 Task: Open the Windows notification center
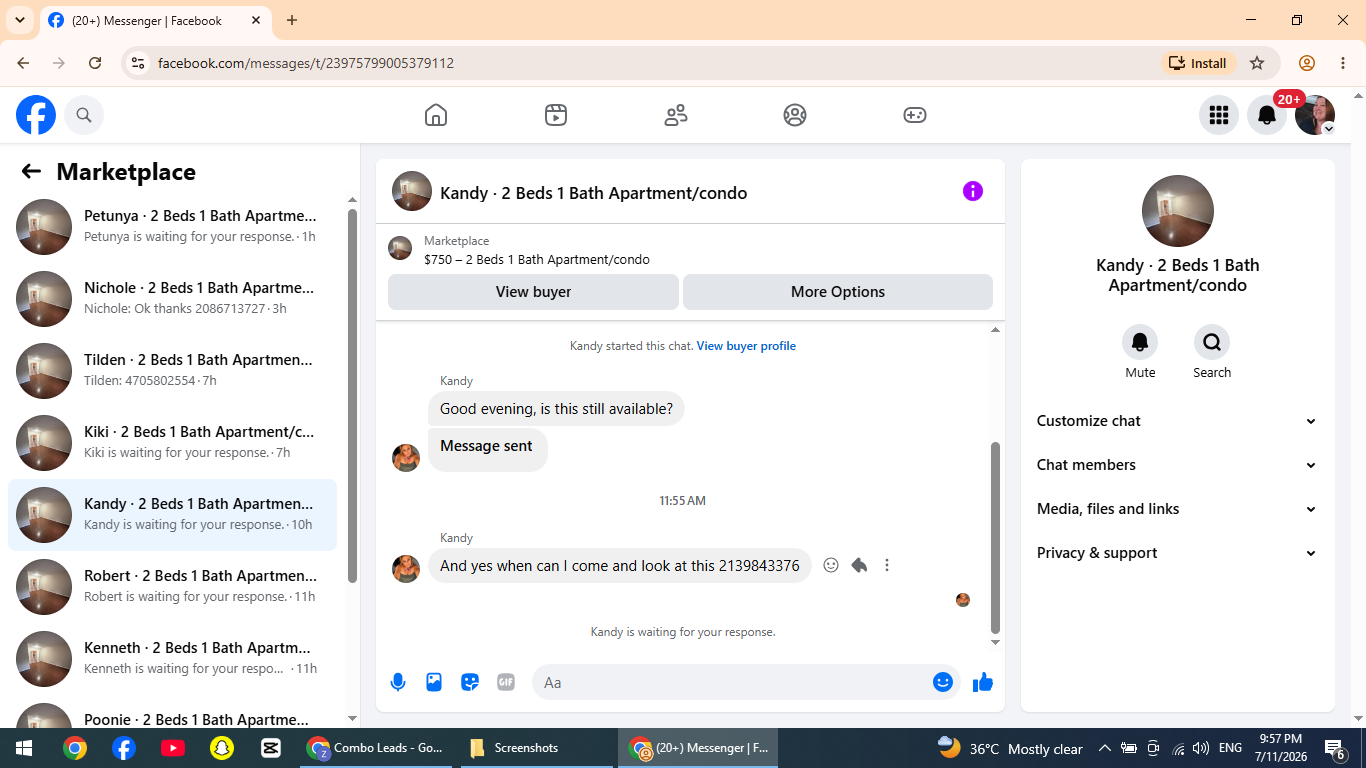[x=1335, y=748]
